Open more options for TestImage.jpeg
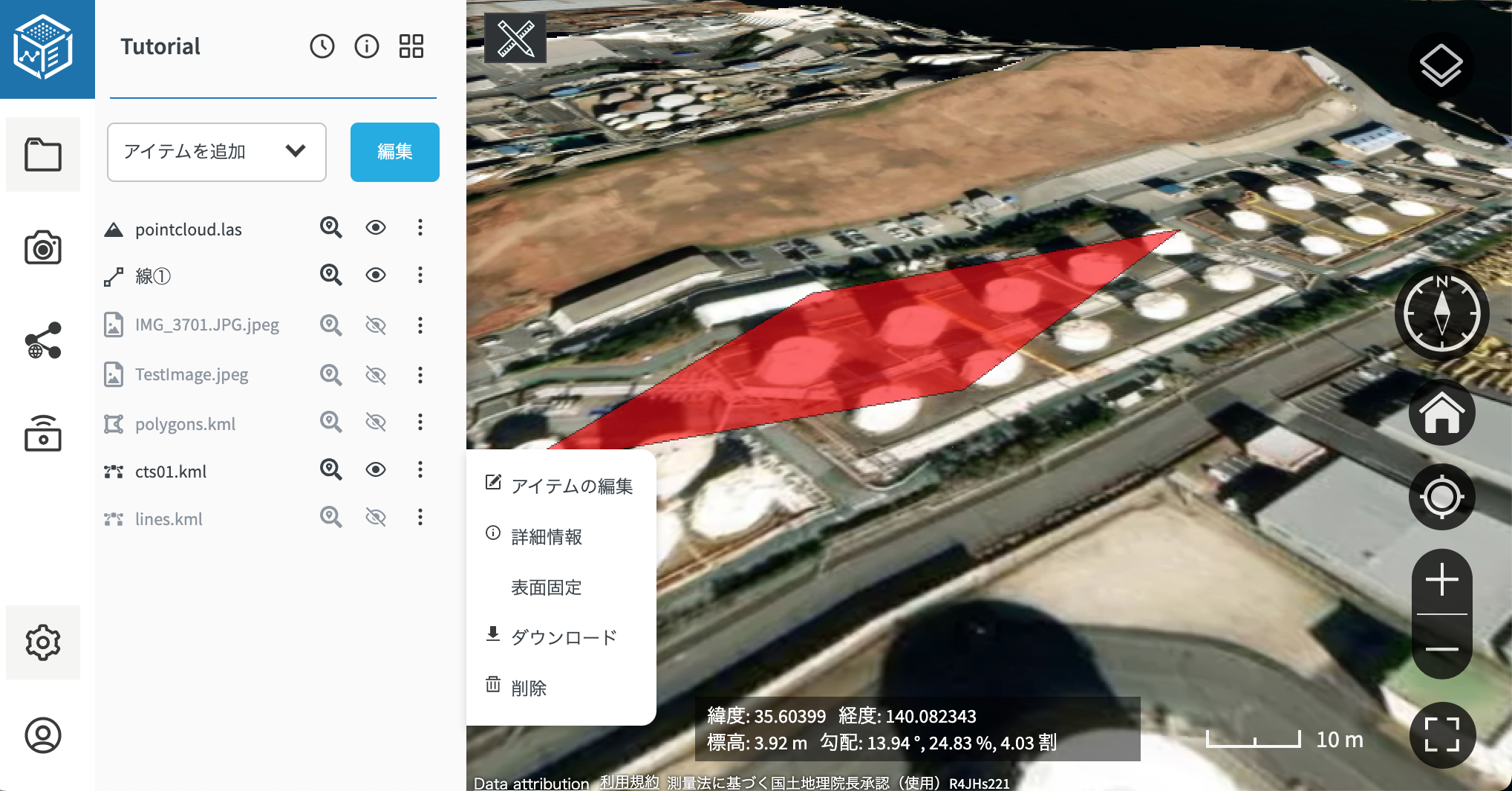 [420, 375]
